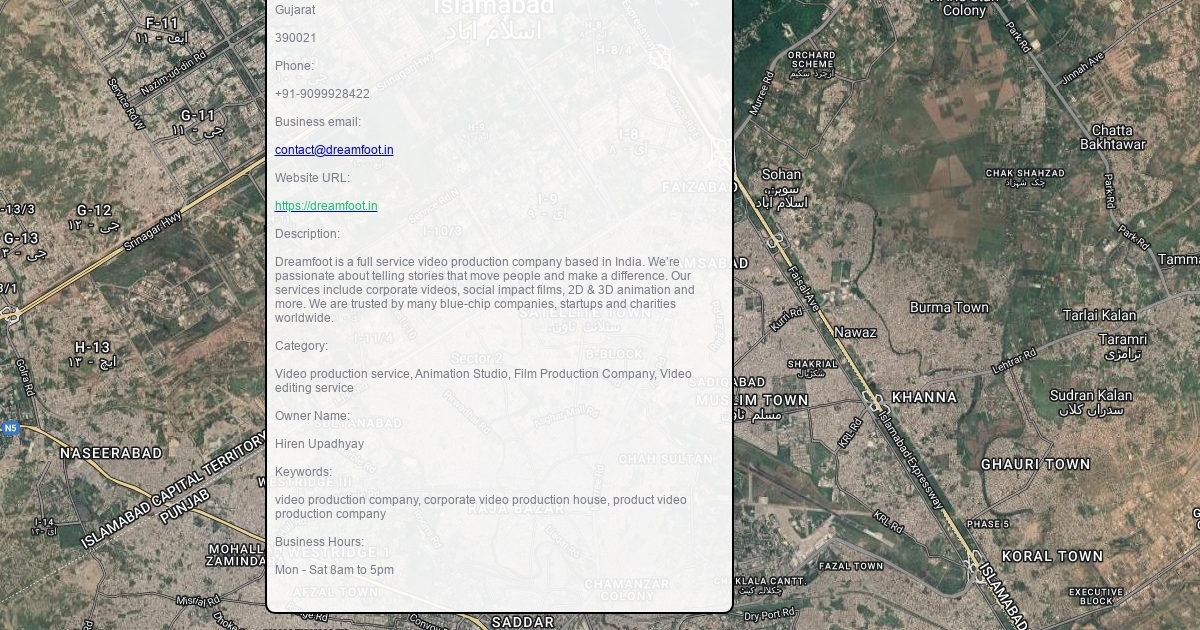
Task: Click the KHANNA label on map
Action: [924, 397]
